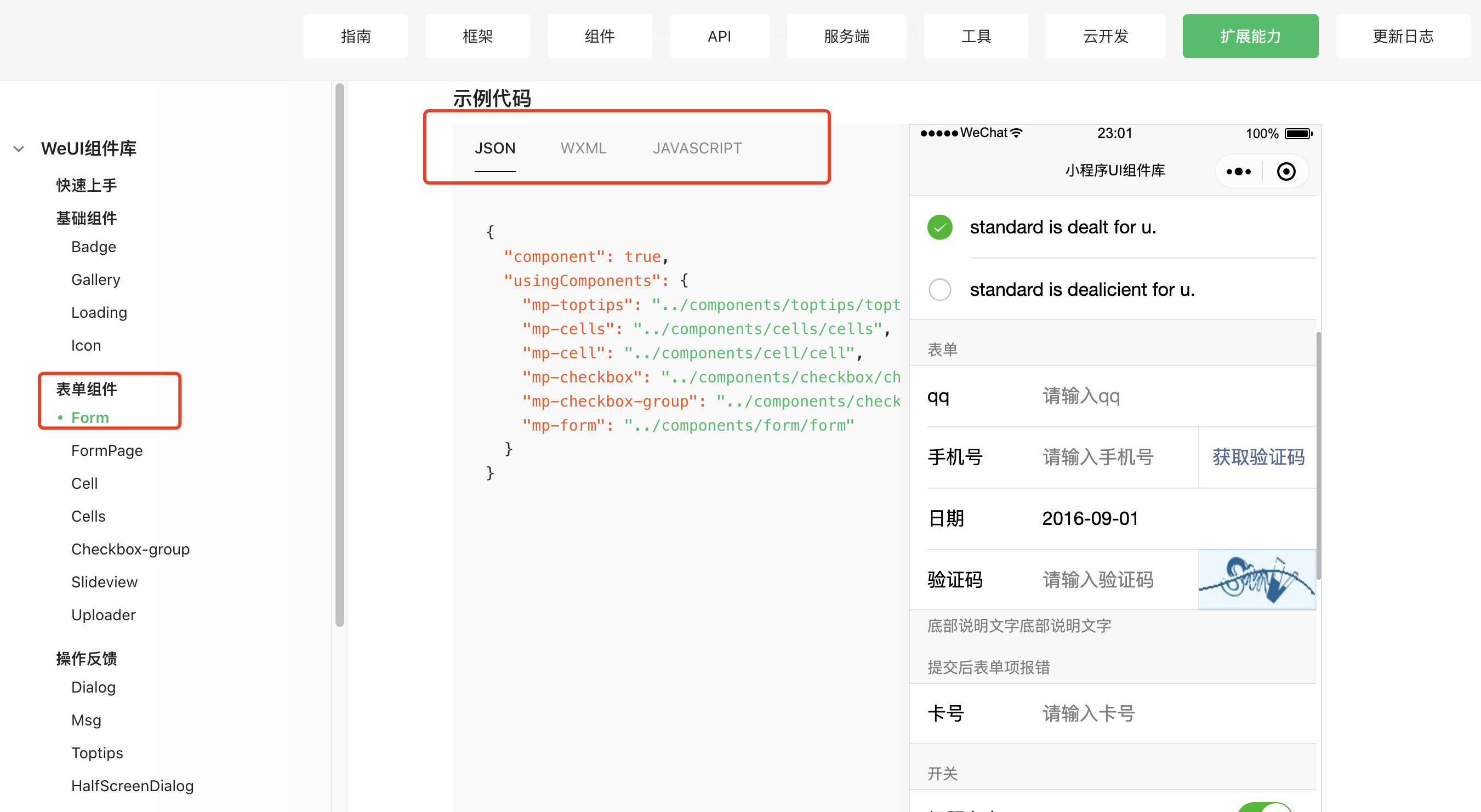Screen dimensions: 1481x812
Task: Open the HalfScreenDialog sidebar item
Action: pos(132,785)
